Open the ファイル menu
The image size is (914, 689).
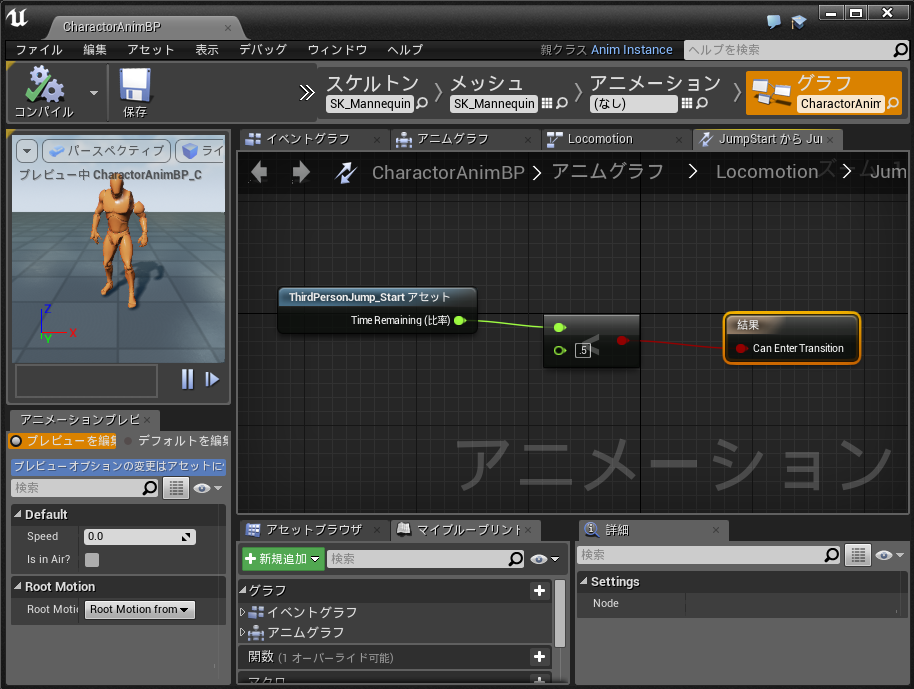39,50
